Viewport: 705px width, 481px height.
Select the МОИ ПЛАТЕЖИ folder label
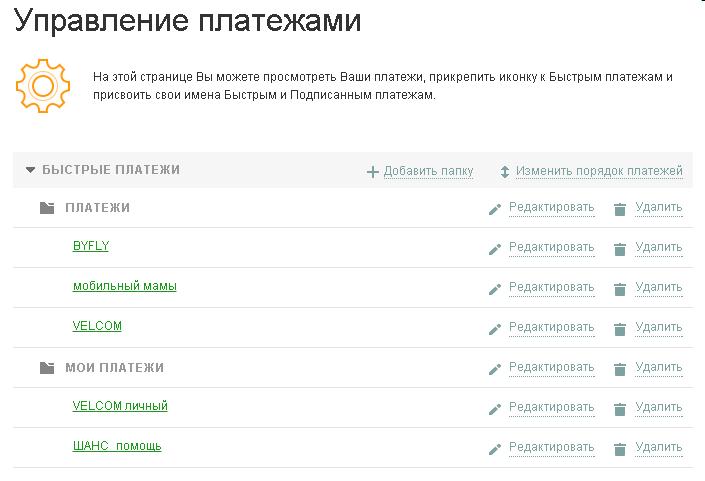coord(114,368)
